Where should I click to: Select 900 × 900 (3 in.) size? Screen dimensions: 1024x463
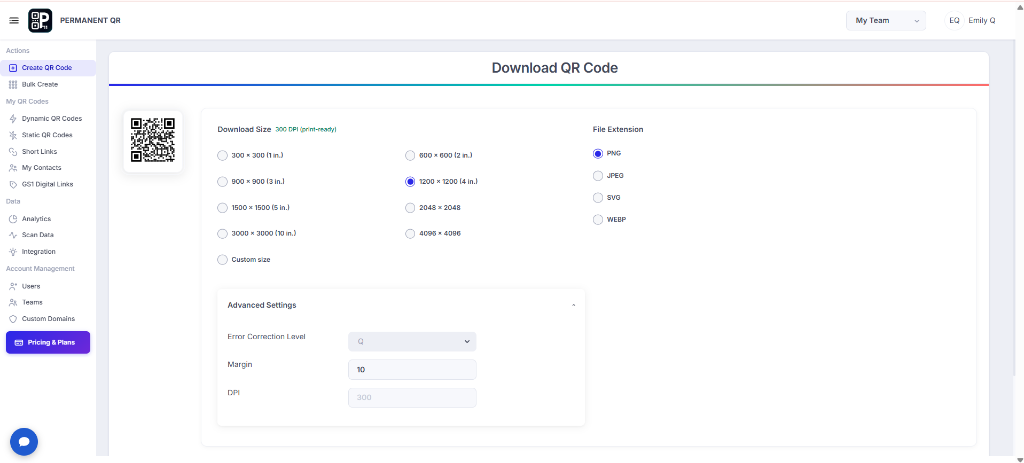223,182
